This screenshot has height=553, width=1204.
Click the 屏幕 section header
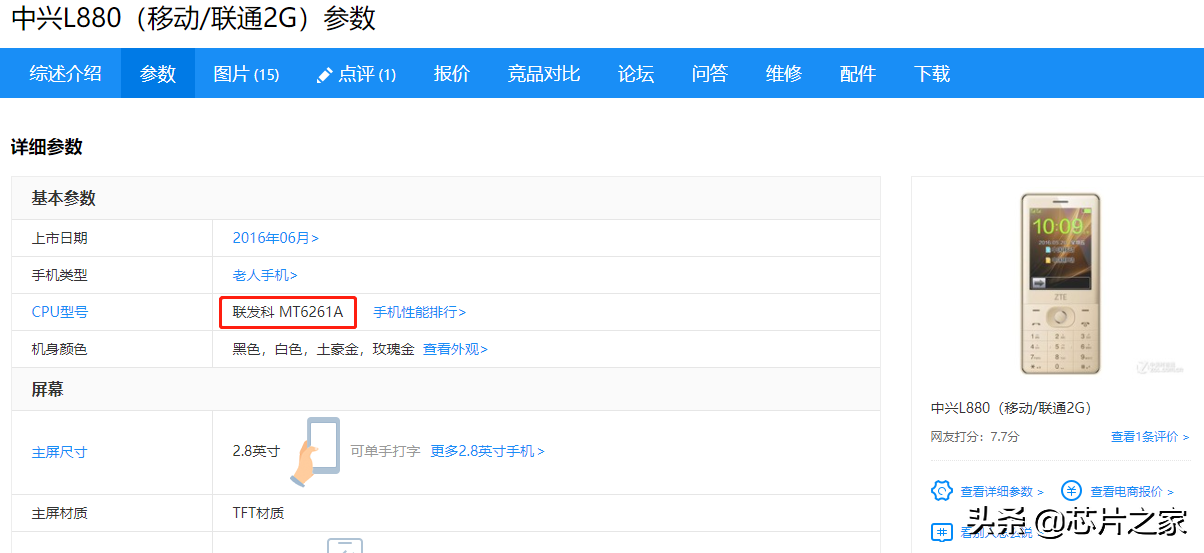tap(47, 389)
